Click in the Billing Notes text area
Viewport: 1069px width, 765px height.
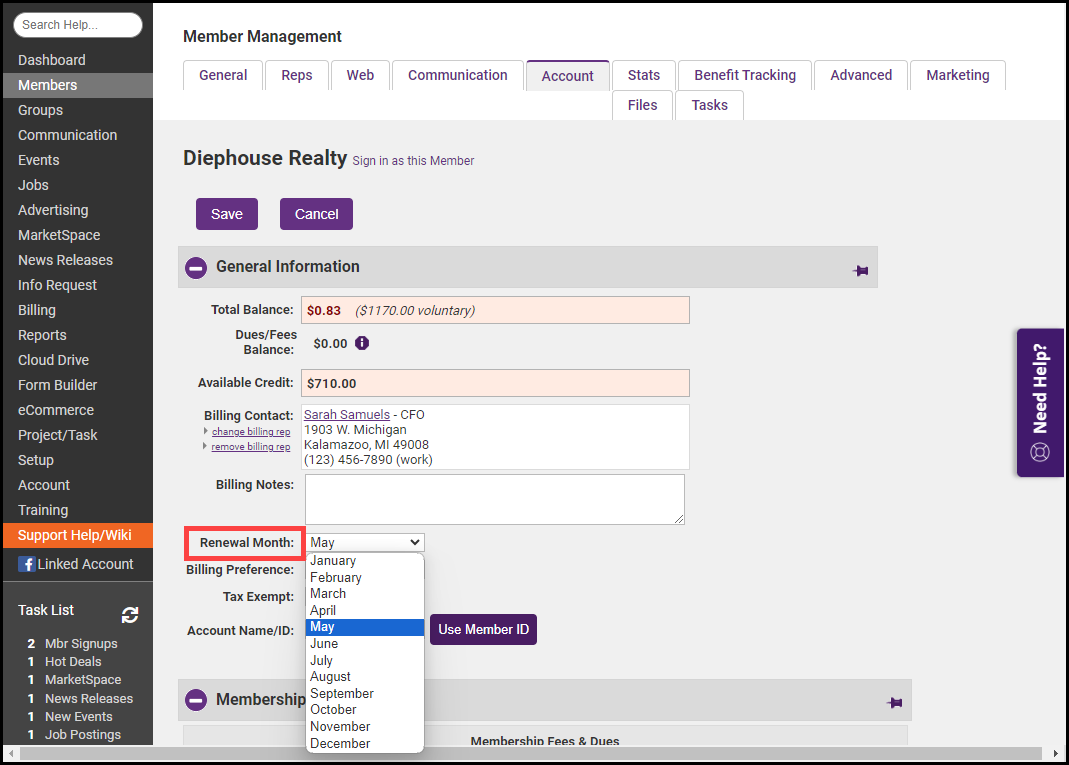494,498
